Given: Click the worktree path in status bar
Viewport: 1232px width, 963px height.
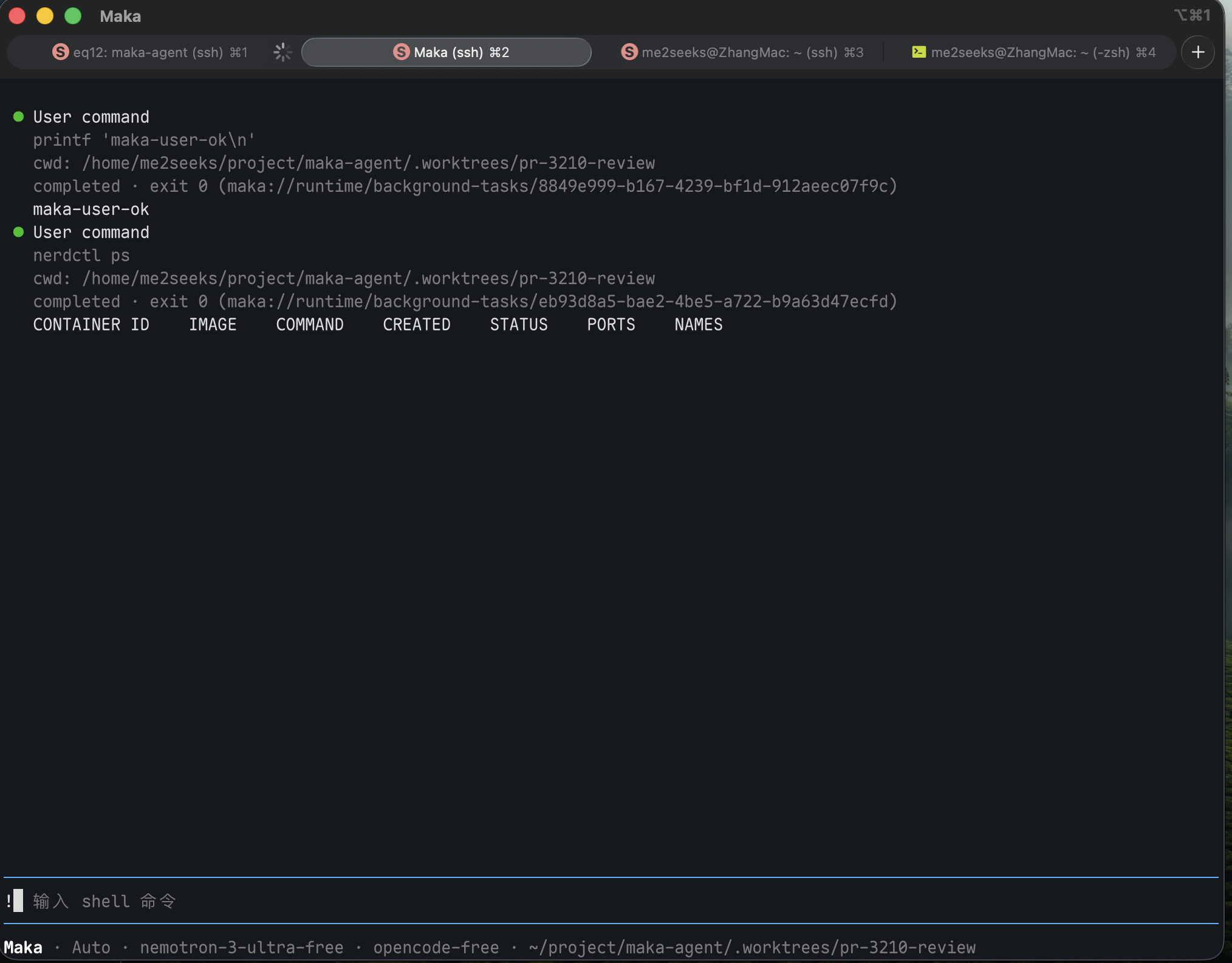Looking at the screenshot, I should [752, 947].
